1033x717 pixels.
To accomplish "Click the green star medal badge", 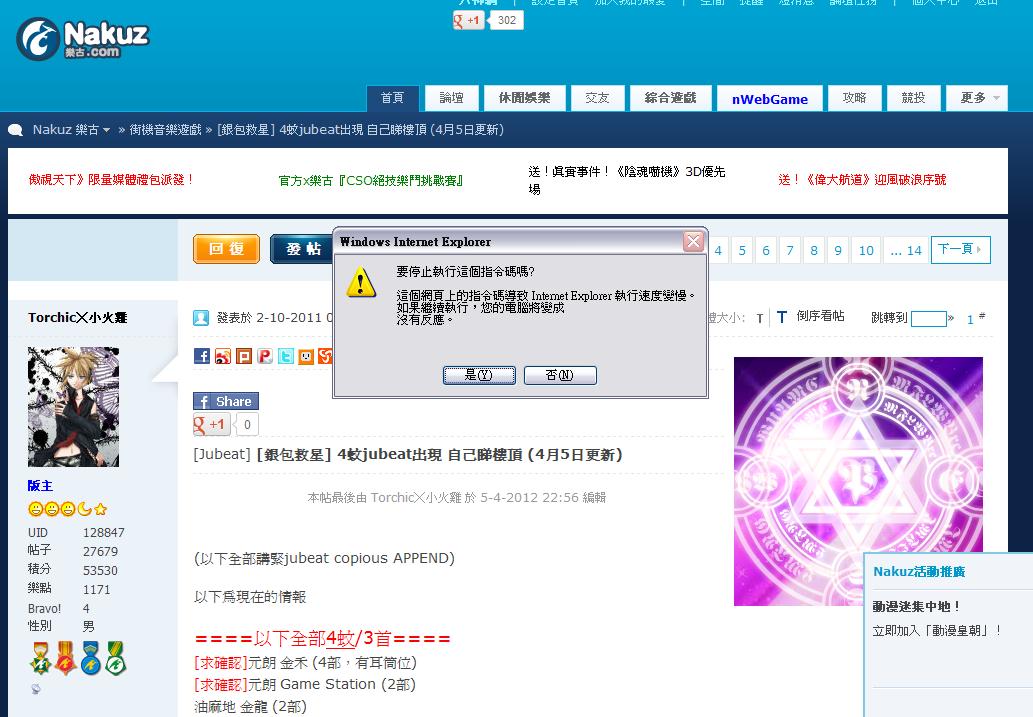I will [40, 658].
